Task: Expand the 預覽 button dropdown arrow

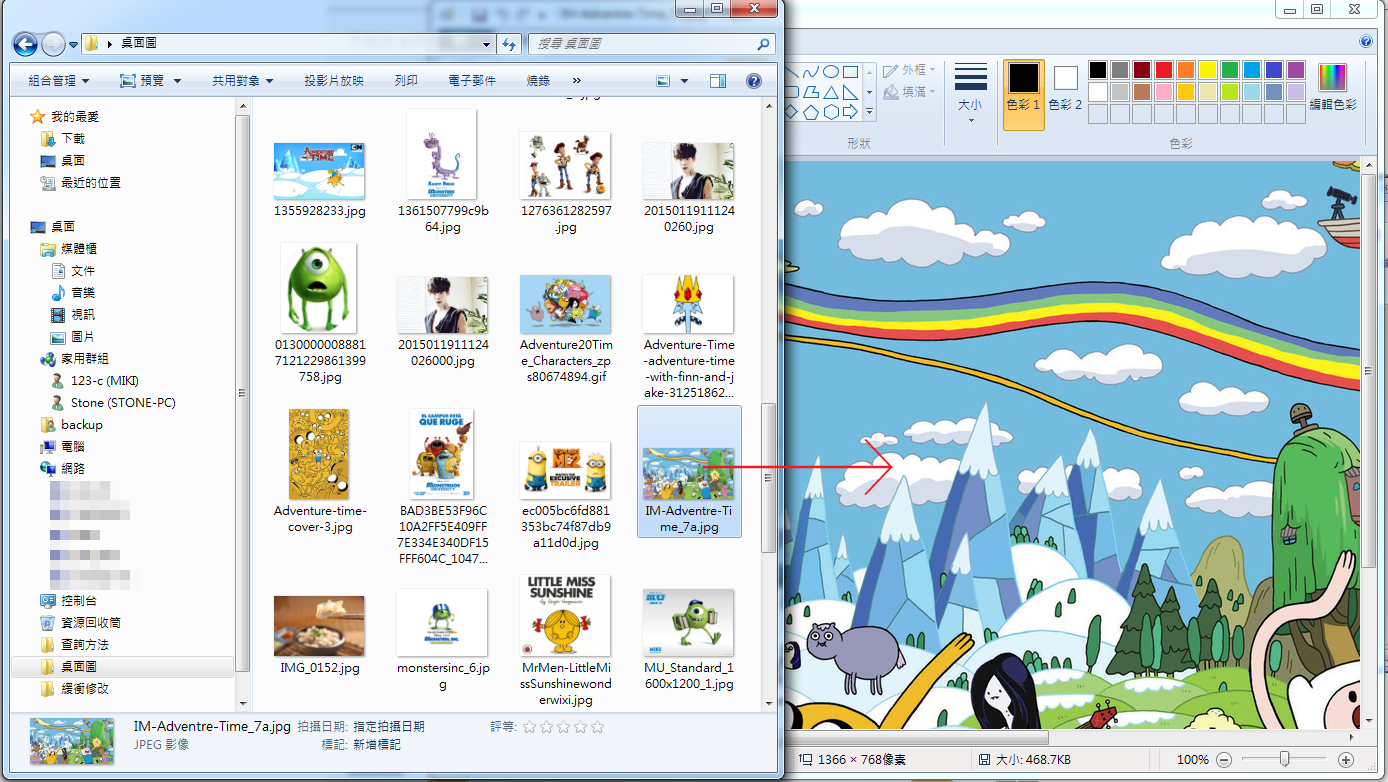Action: (177, 81)
